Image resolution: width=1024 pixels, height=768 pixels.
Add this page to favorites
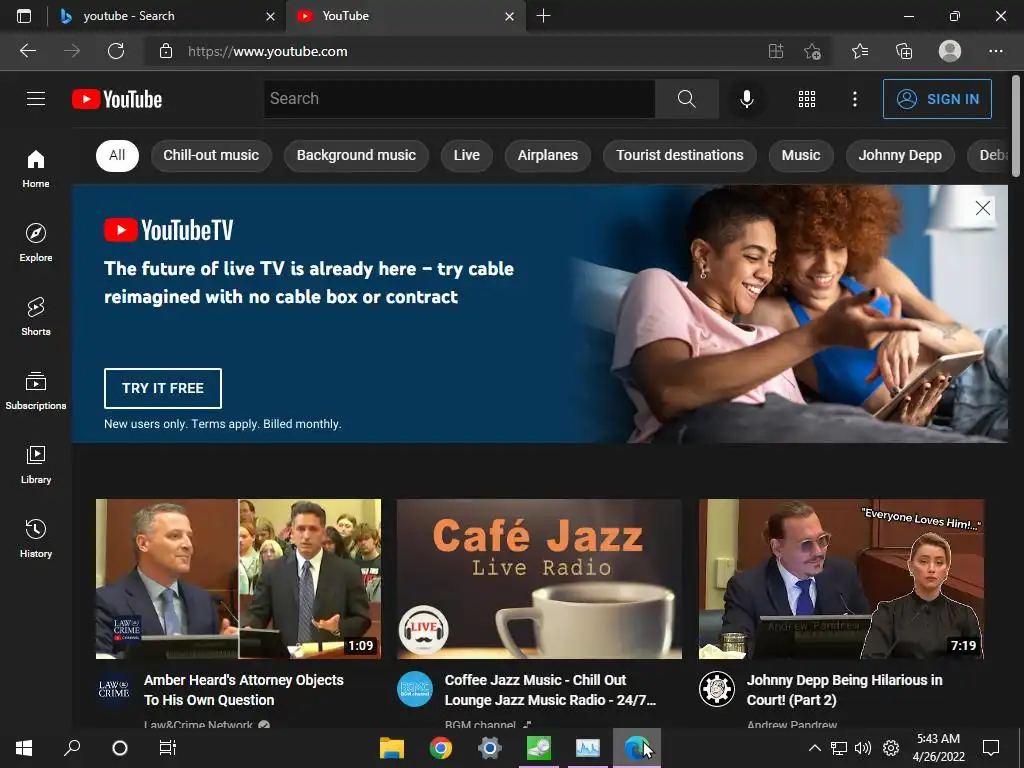coord(812,51)
